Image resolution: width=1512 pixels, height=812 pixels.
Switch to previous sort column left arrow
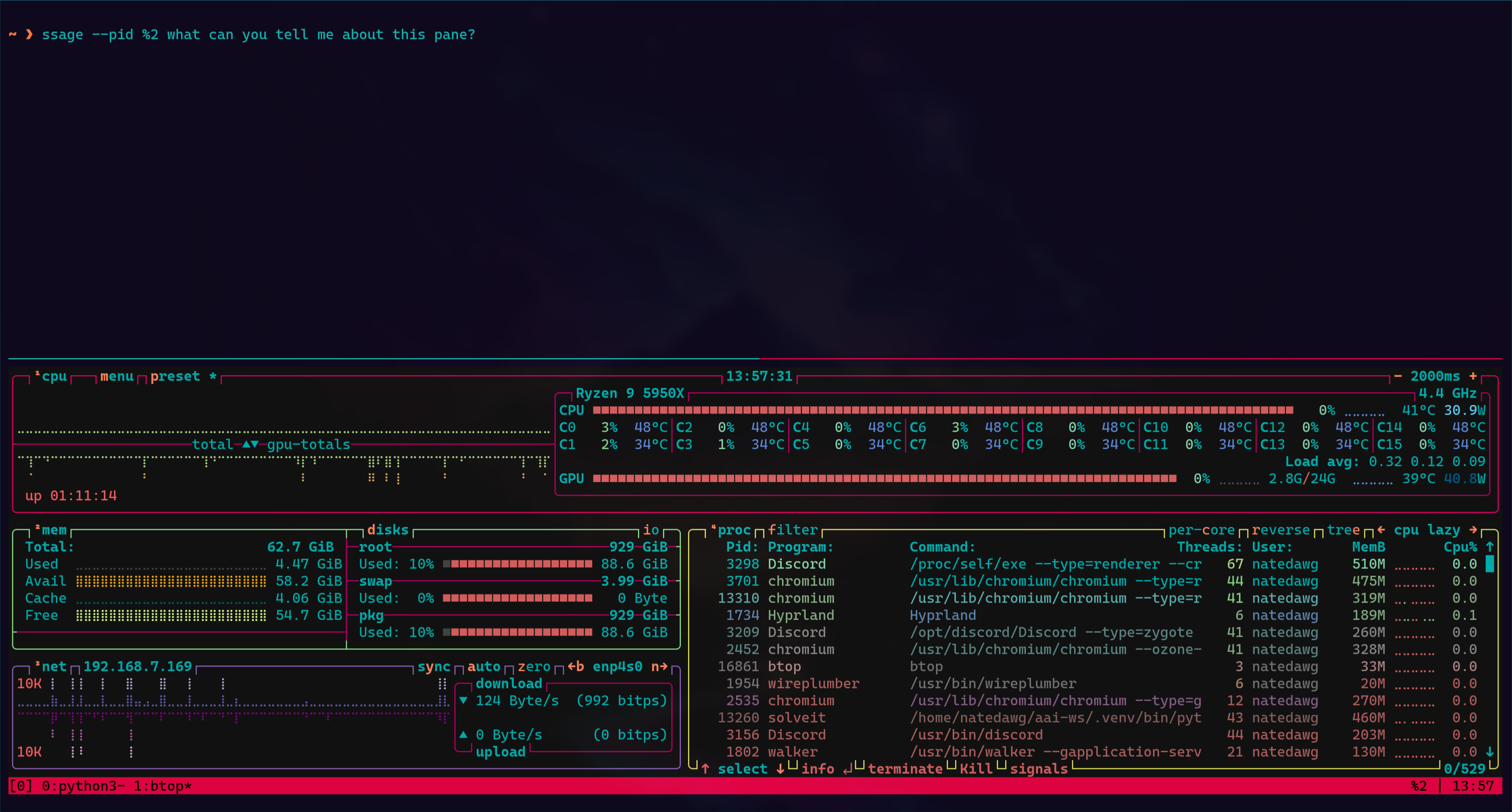tap(1381, 530)
